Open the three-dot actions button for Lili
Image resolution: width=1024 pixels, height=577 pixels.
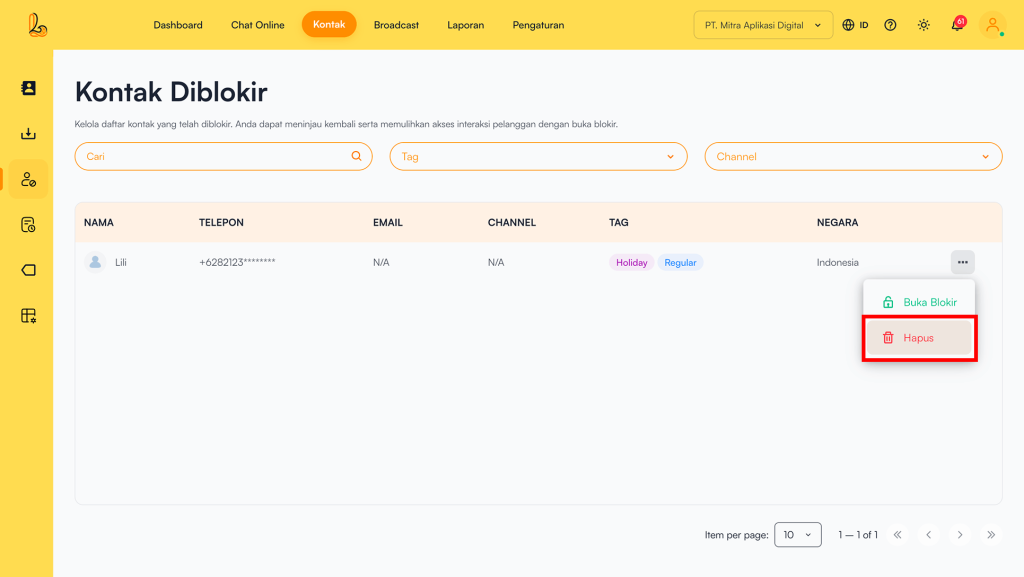[962, 262]
